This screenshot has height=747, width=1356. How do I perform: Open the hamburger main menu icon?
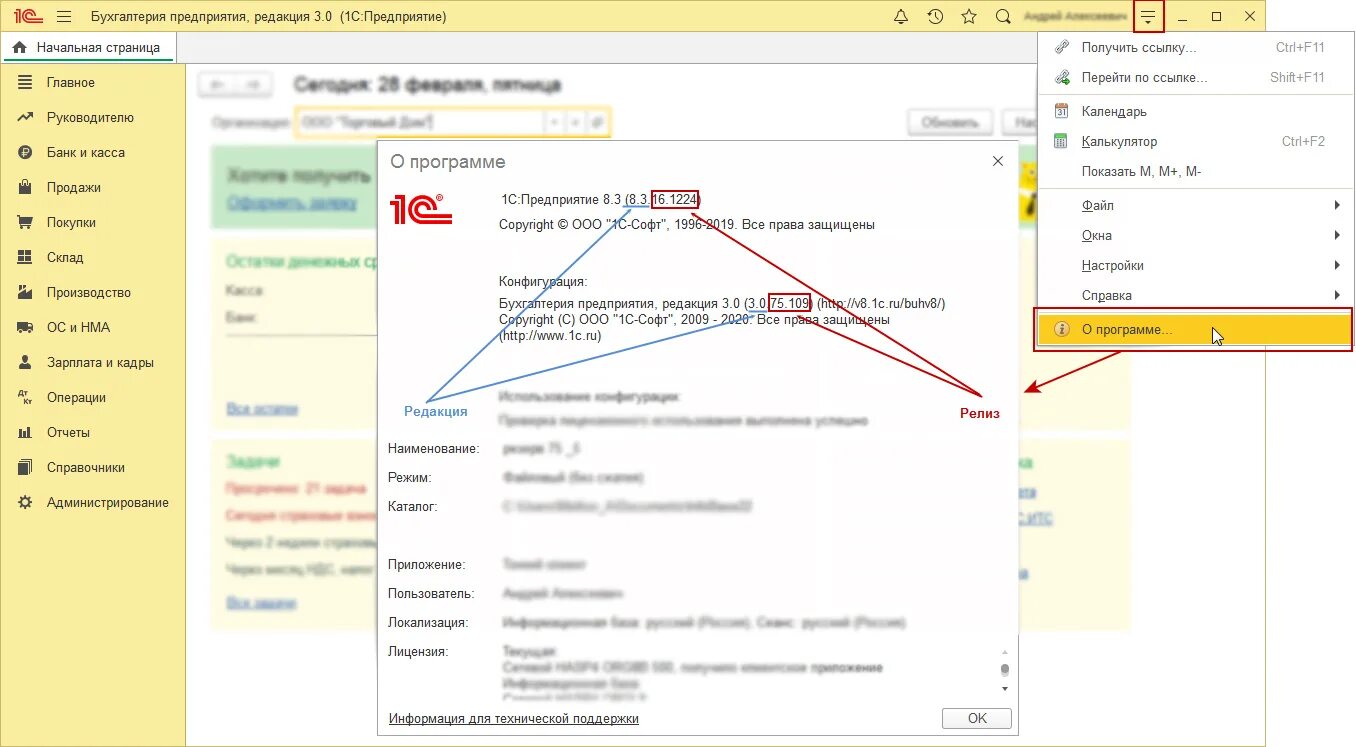point(64,17)
